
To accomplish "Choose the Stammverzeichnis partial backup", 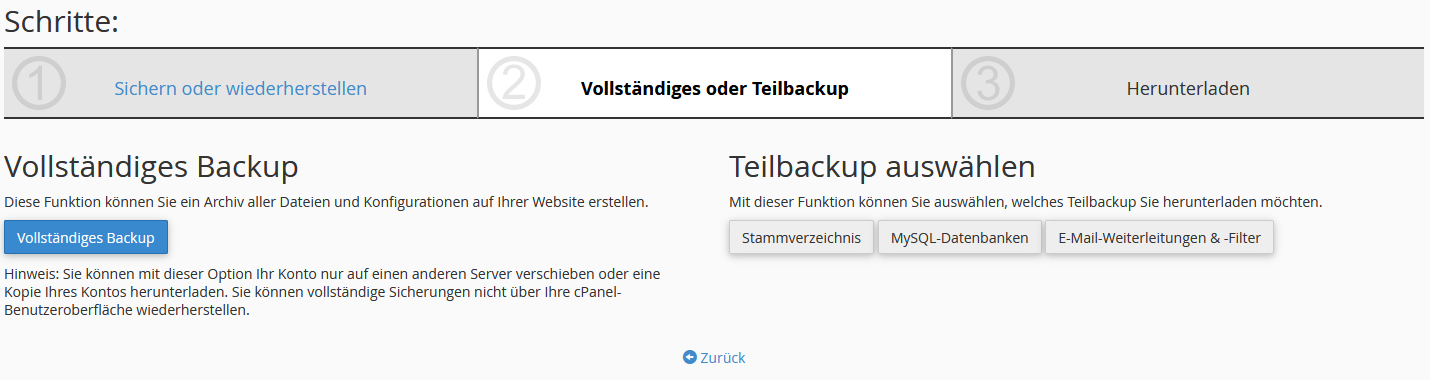I will (802, 238).
